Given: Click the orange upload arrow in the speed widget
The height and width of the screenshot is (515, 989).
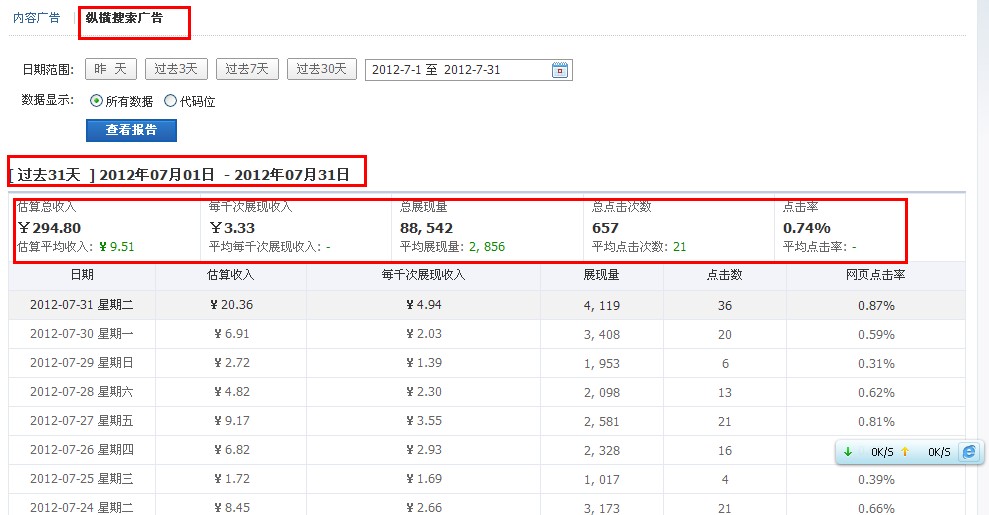Looking at the screenshot, I should coord(905,451).
